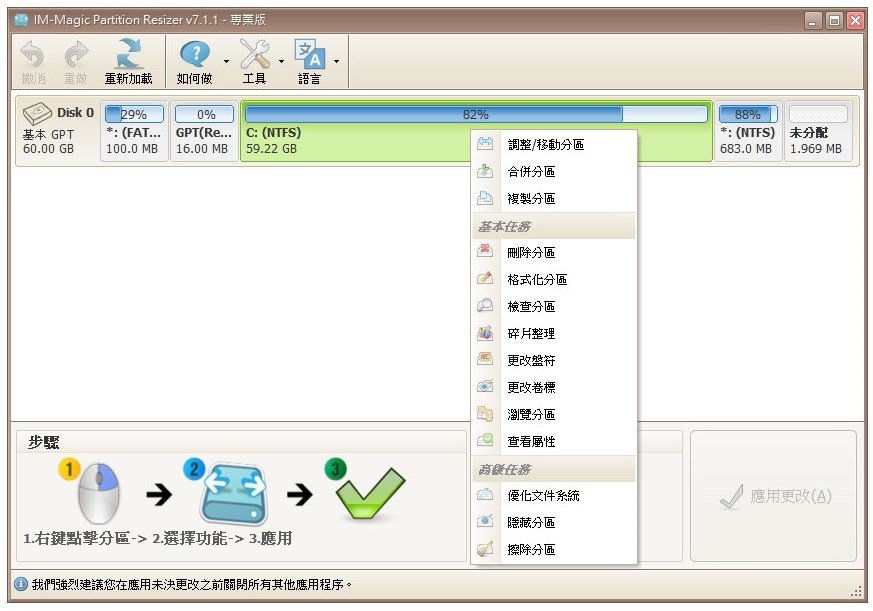
Task: Click the info icon in the status bar
Action: (20, 584)
